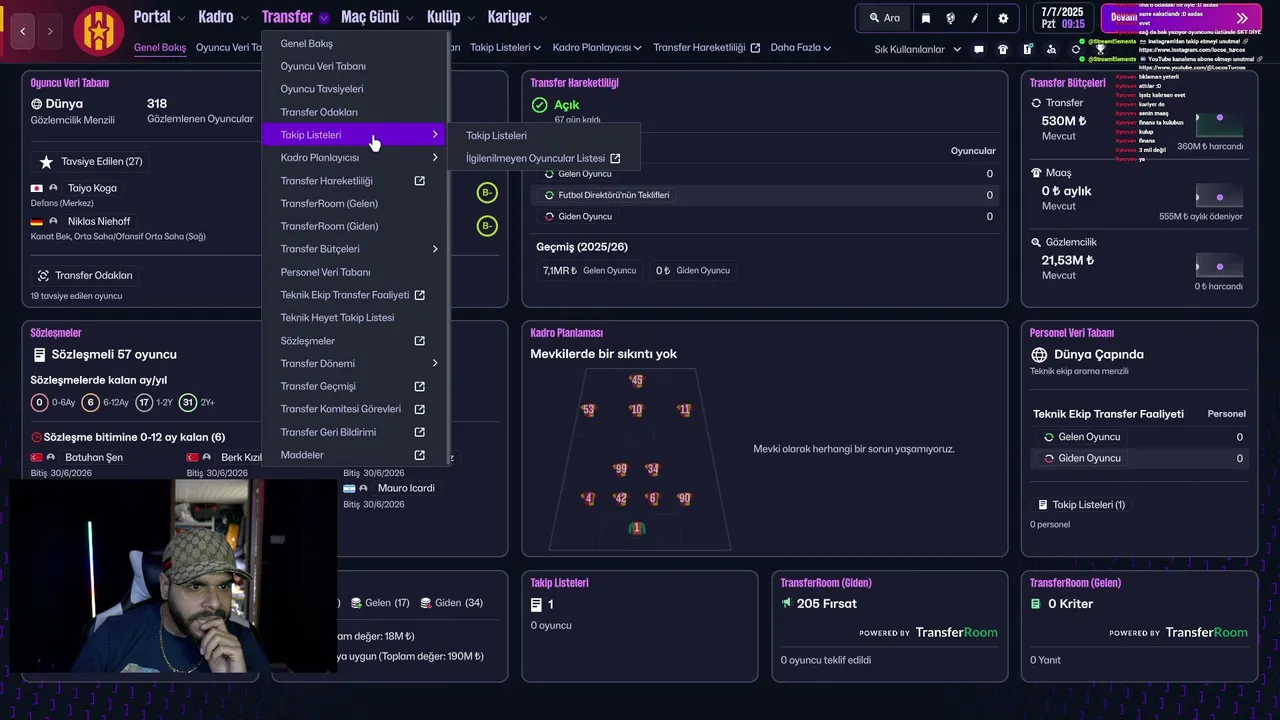Select the goalkeeper number 1 on pitch

point(636,528)
